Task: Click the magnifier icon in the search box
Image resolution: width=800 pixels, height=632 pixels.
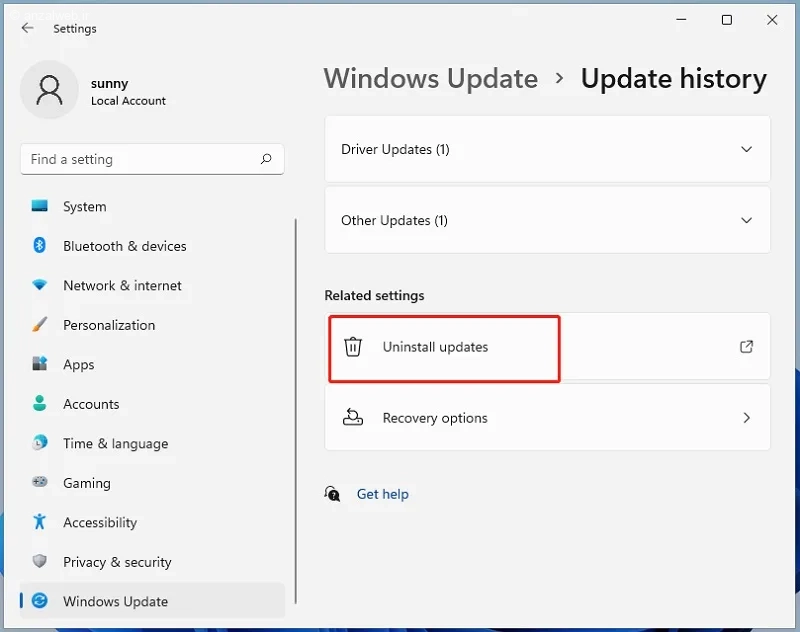Action: coord(266,159)
